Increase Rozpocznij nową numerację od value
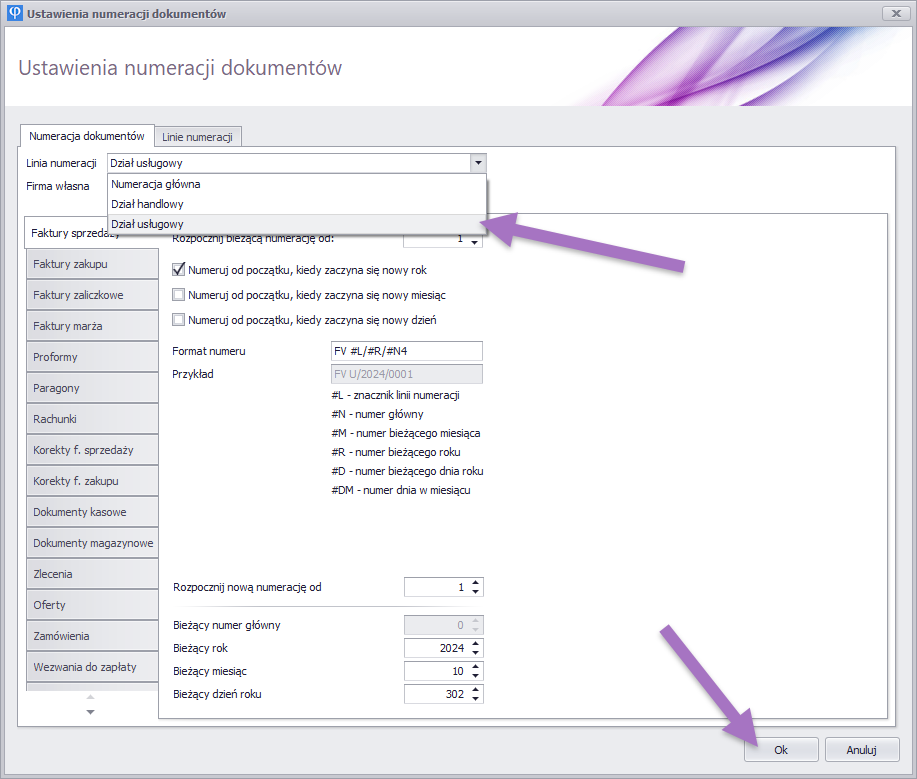This screenshot has width=917, height=779. pos(476,582)
